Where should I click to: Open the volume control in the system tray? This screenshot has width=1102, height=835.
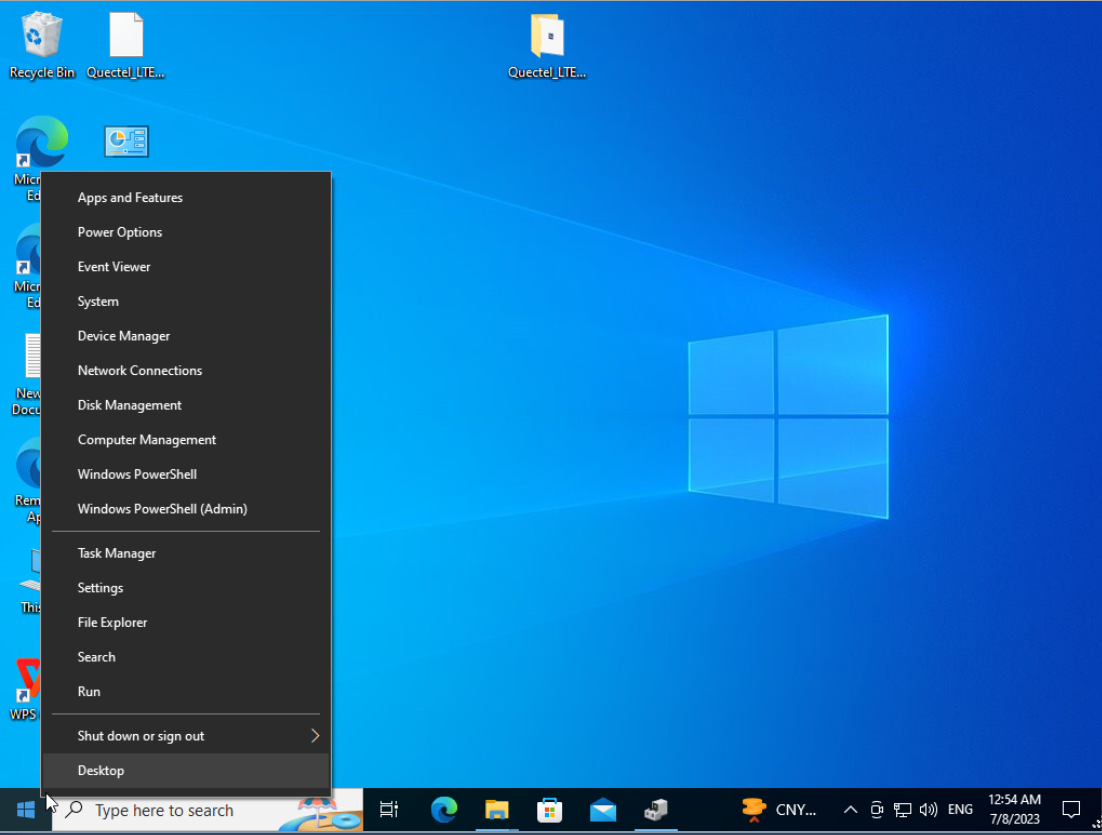928,810
